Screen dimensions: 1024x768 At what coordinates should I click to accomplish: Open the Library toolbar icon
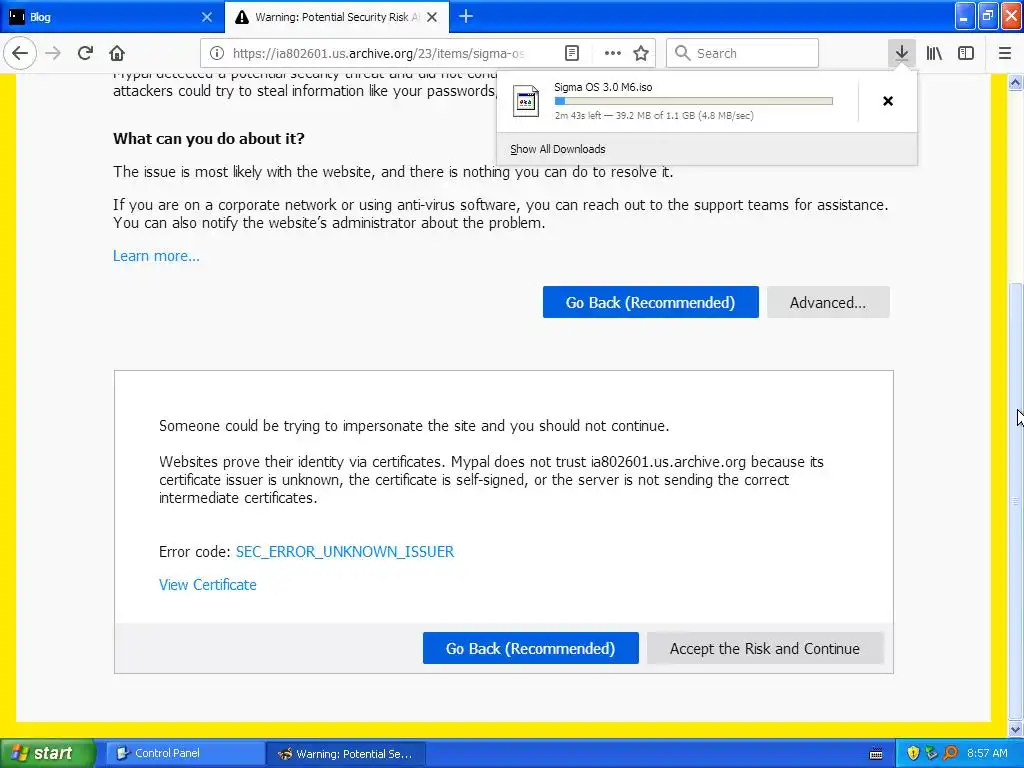tap(934, 53)
